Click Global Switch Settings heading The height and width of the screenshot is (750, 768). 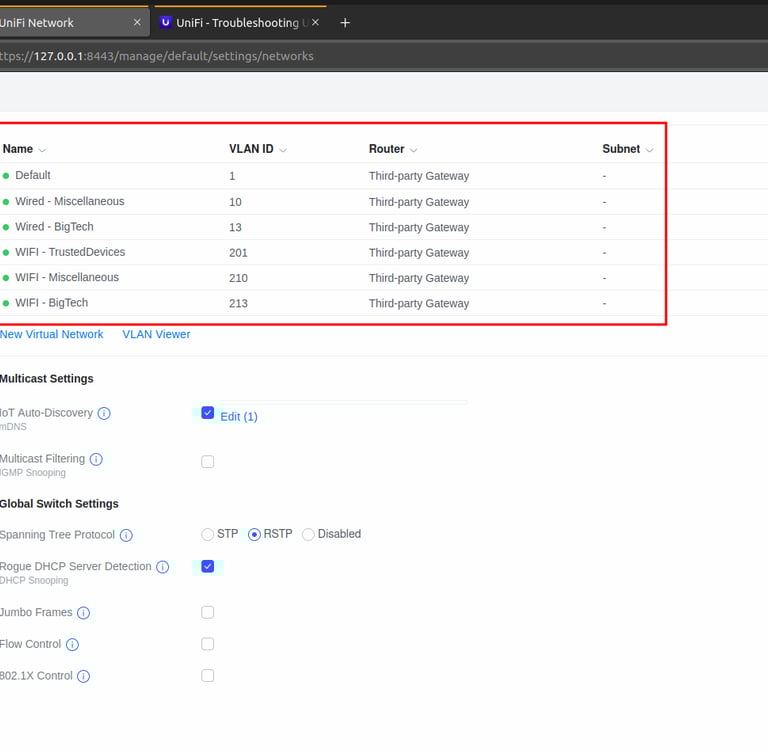59,504
